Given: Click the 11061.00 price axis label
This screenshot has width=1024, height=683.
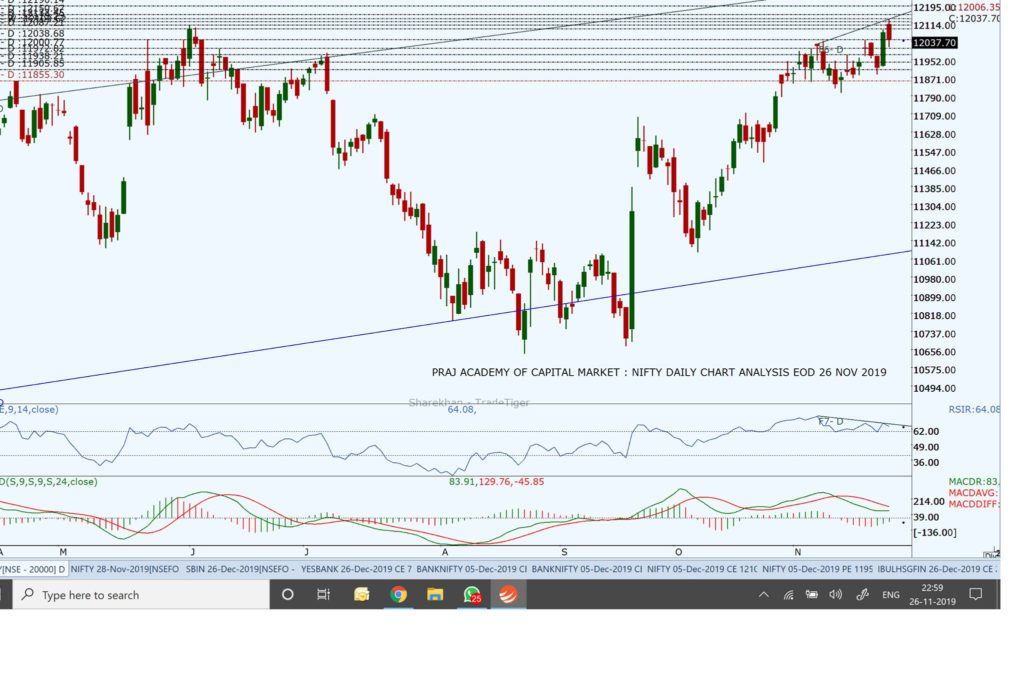Looking at the screenshot, I should tap(935, 261).
